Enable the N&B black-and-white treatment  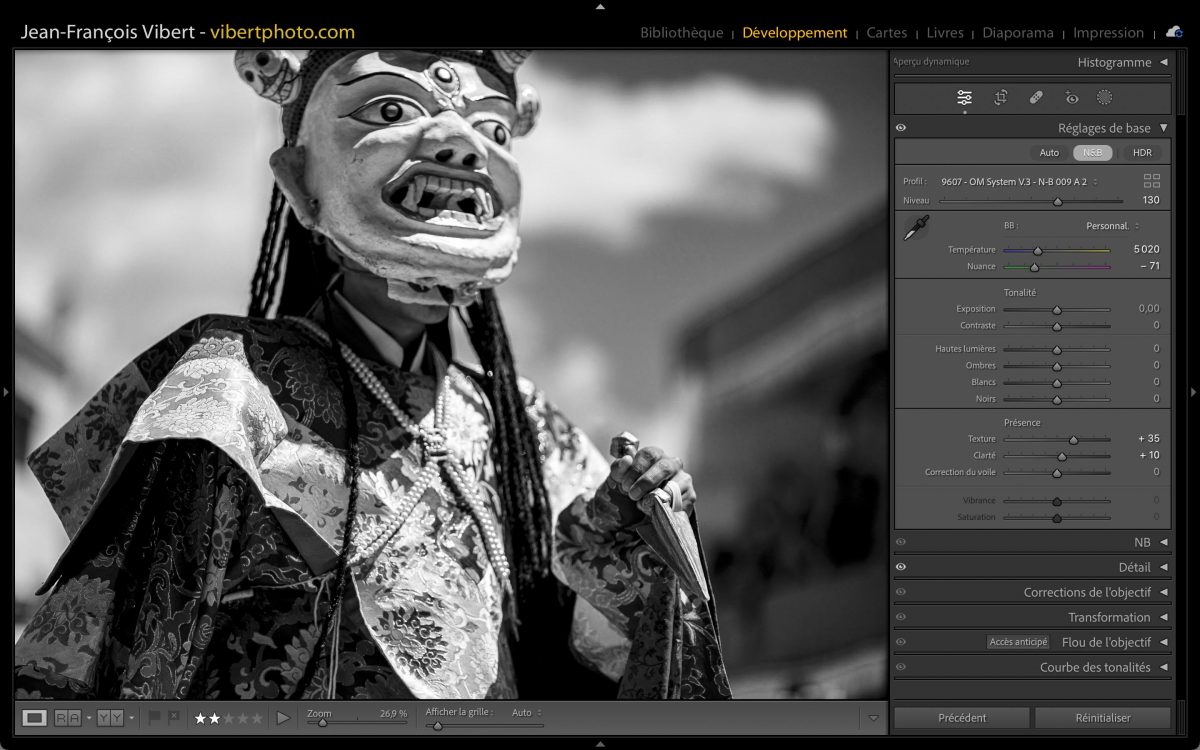pyautogui.click(x=1093, y=153)
